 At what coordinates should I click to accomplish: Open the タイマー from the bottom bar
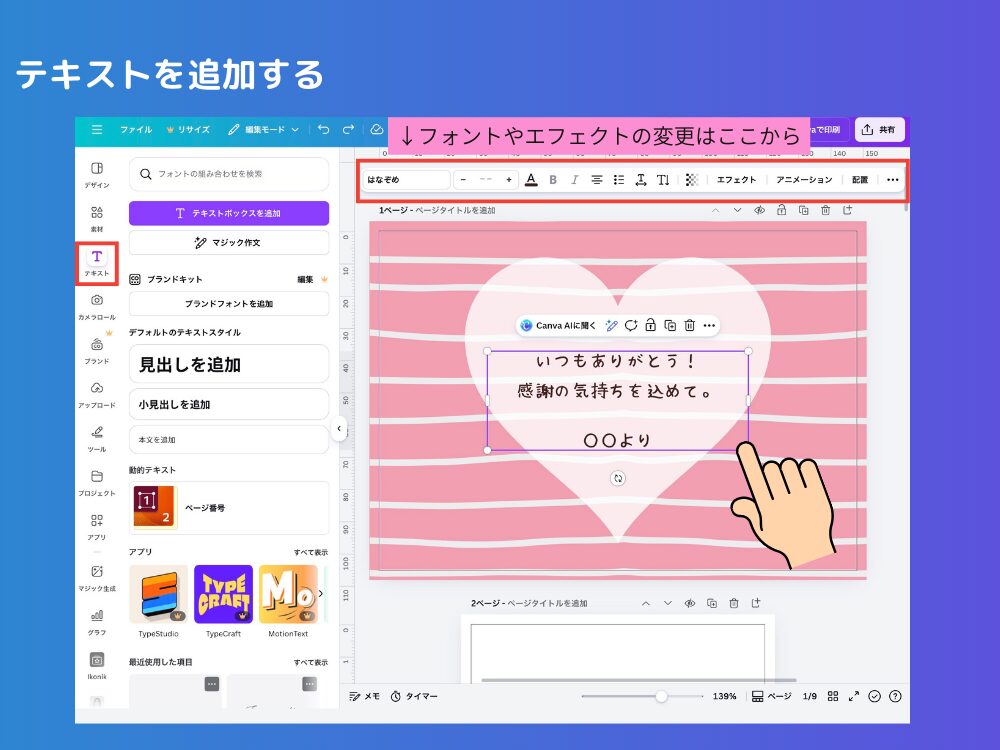click(414, 696)
